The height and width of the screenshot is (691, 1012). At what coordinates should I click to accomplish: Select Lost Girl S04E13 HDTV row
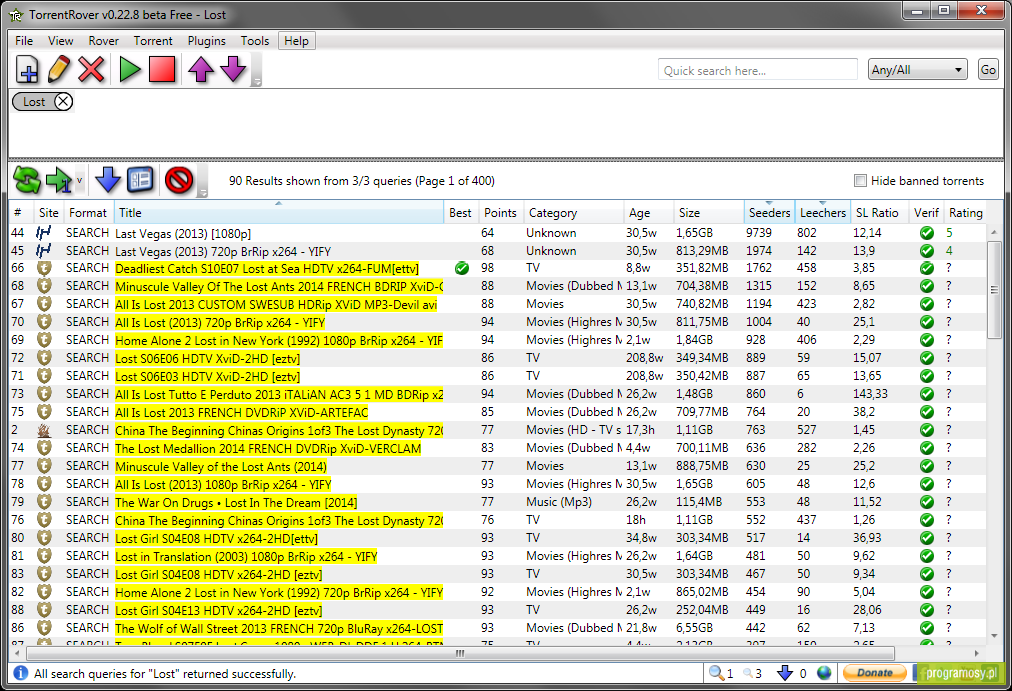click(498, 610)
